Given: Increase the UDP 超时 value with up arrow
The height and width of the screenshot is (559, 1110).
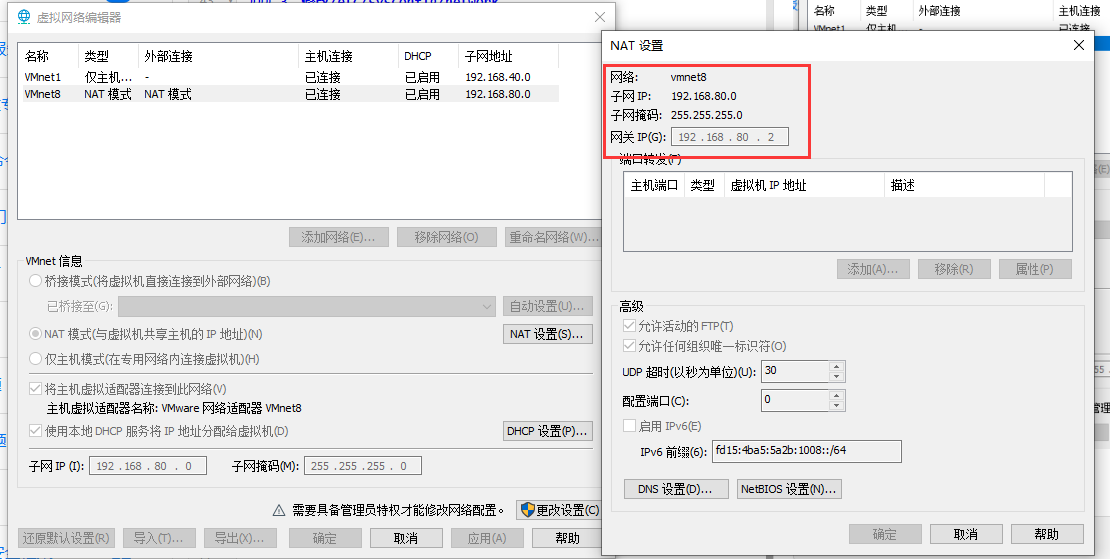Looking at the screenshot, I should click(837, 366).
